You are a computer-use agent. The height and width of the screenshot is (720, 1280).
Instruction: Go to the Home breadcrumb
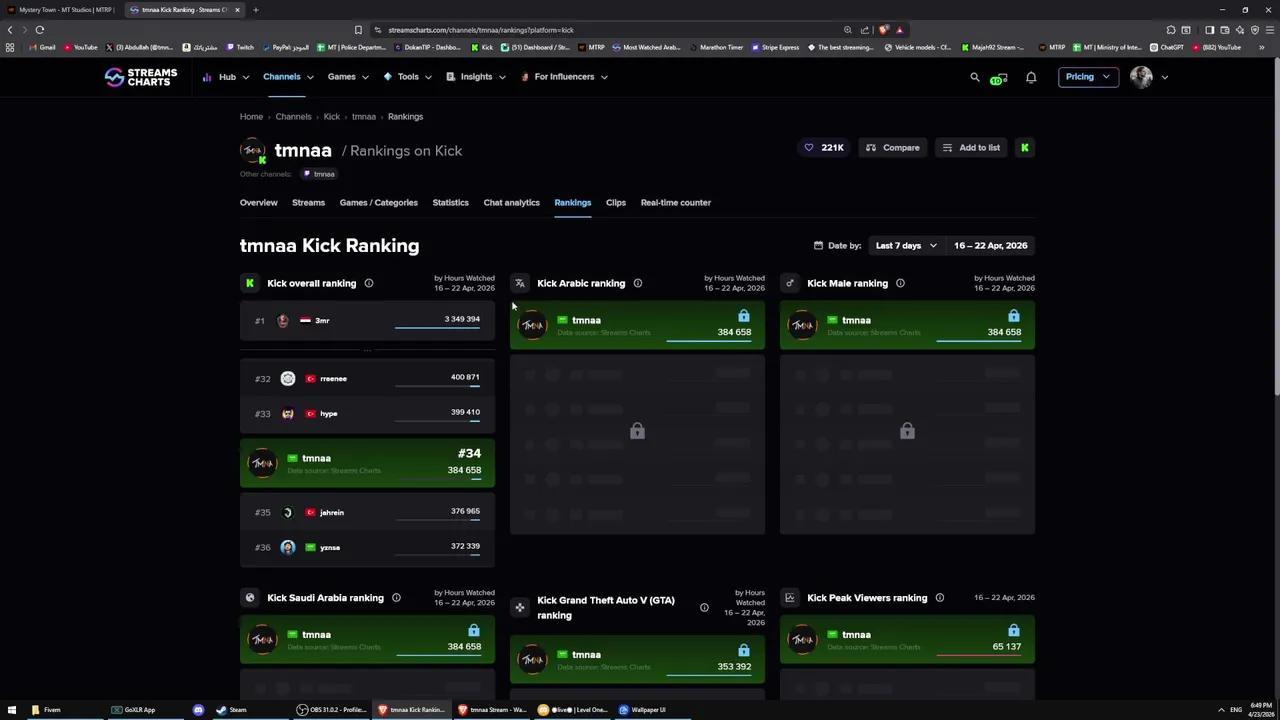click(x=251, y=117)
